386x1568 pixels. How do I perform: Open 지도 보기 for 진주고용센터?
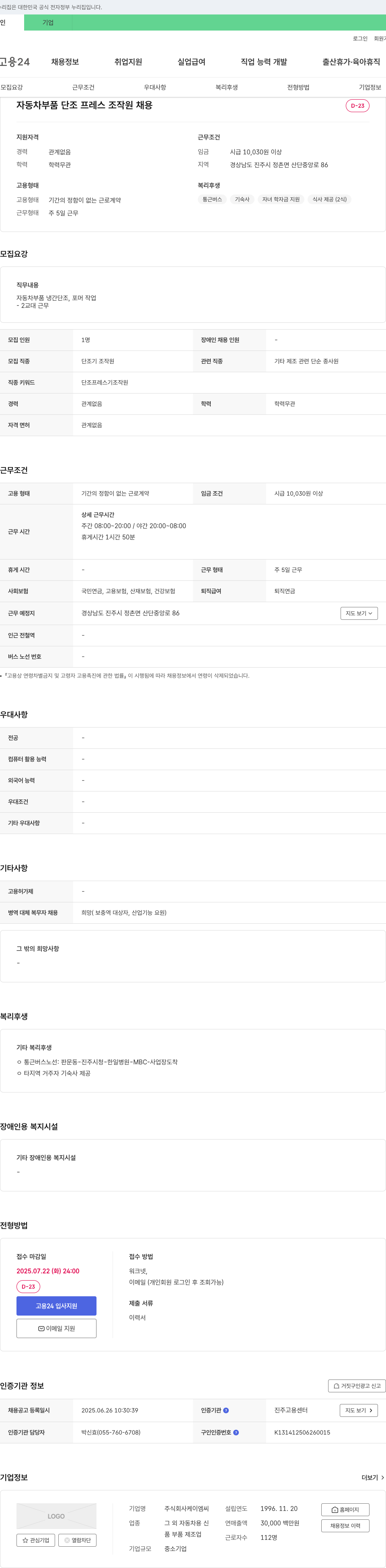click(x=359, y=1410)
